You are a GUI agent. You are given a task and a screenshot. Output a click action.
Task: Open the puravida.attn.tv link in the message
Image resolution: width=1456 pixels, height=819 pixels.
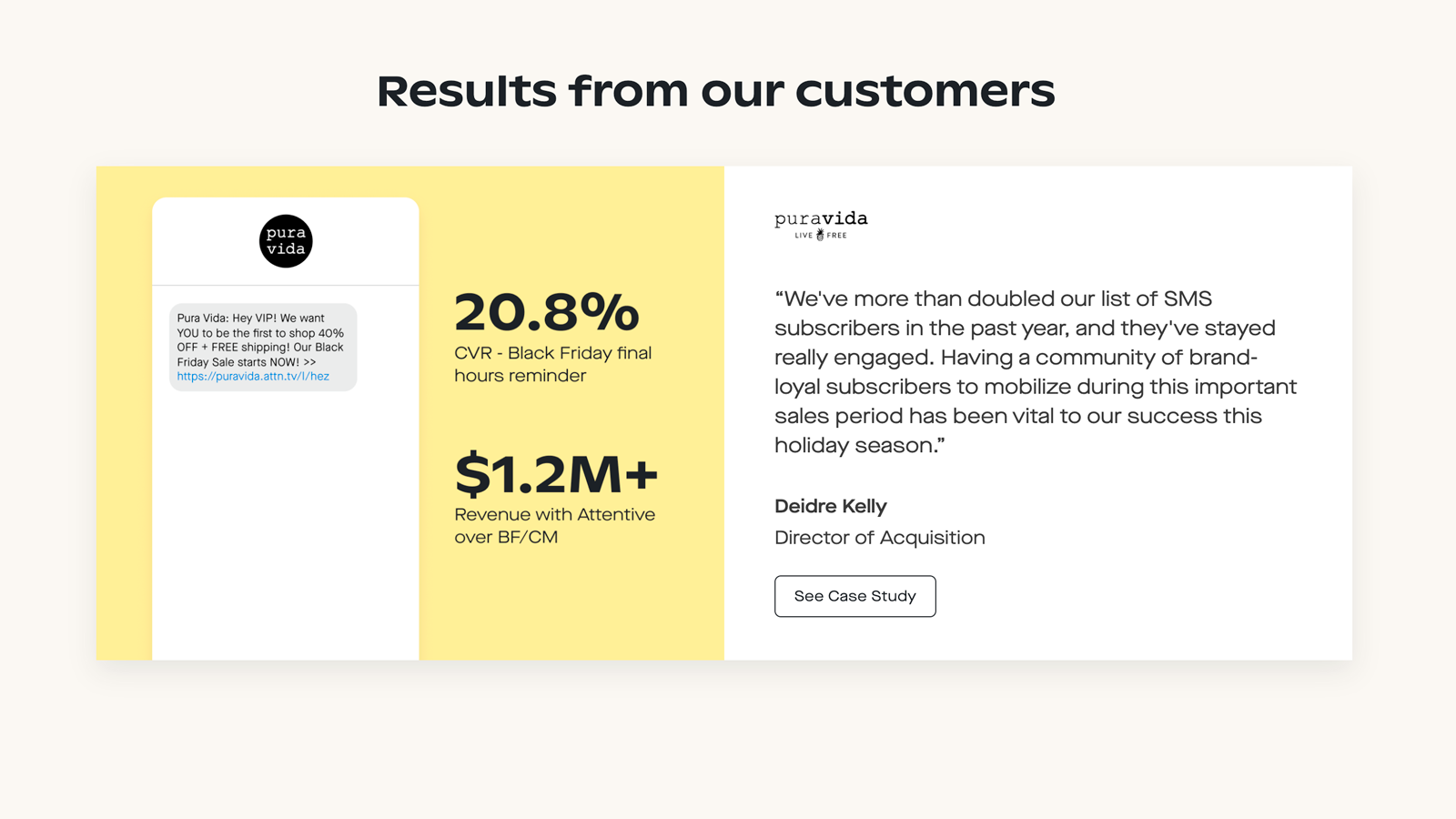(253, 377)
